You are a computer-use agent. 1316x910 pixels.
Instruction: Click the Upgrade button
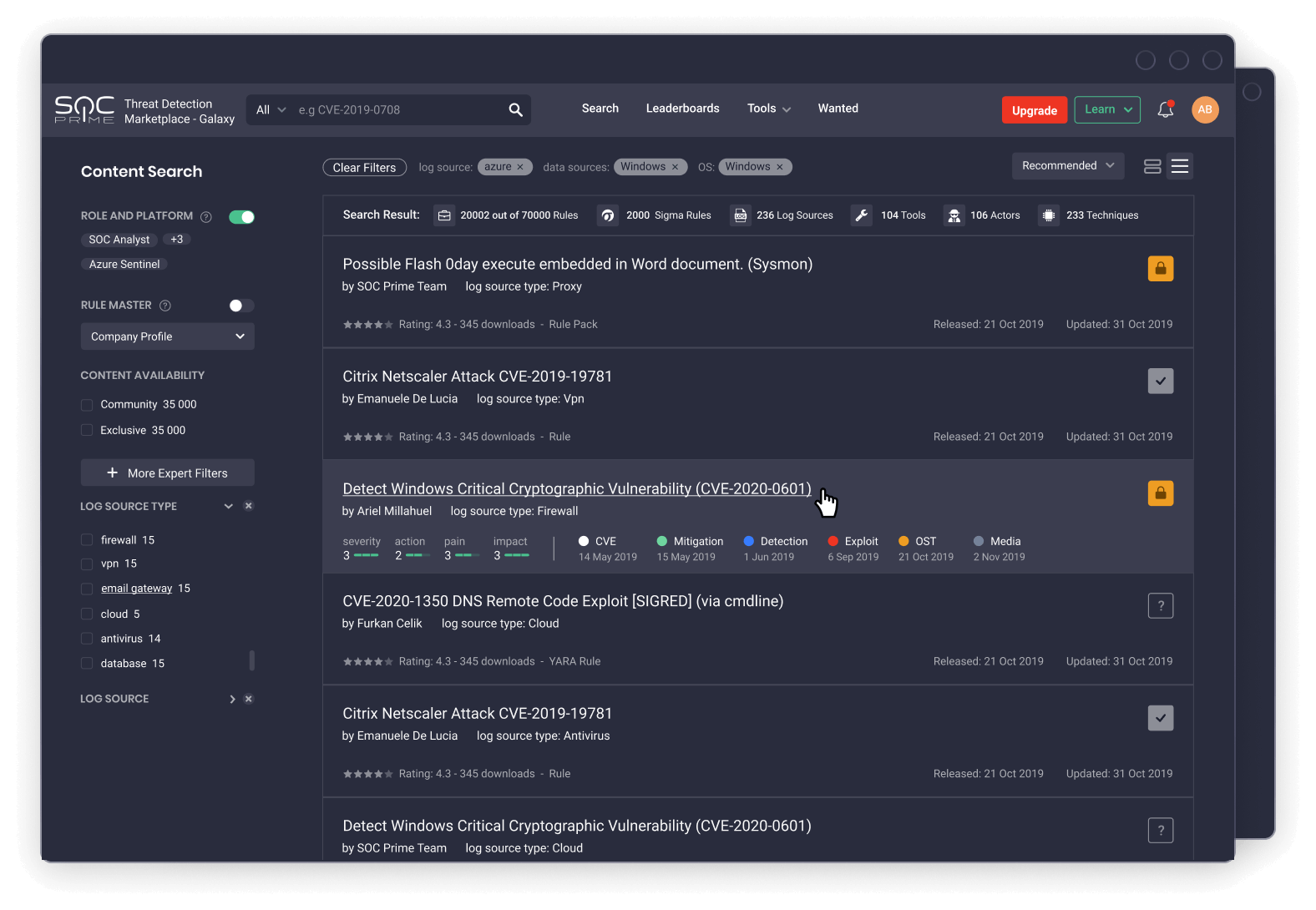pos(1034,110)
